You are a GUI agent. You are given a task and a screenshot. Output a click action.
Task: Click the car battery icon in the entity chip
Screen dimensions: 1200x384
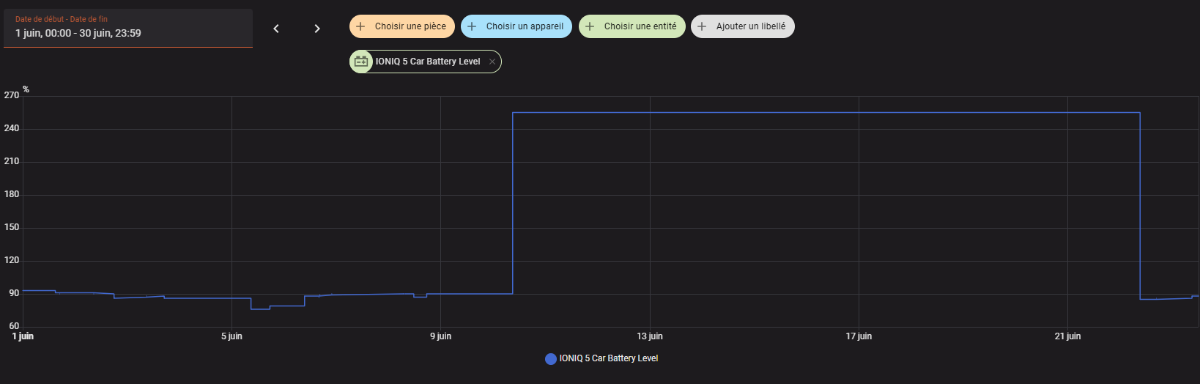[x=361, y=61]
